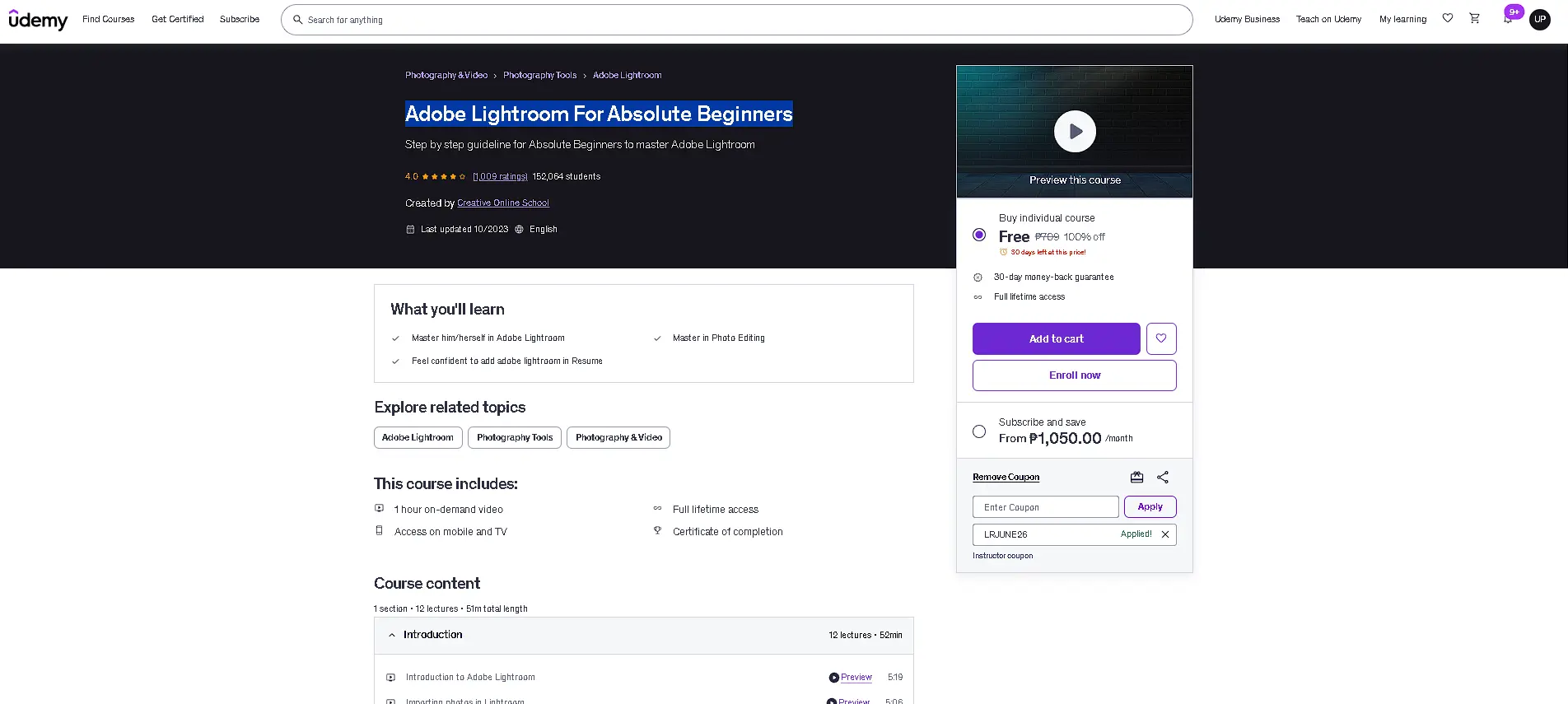Viewport: 1568px width, 704px height.
Task: View the 1,009 ratings link
Action: pyautogui.click(x=500, y=176)
